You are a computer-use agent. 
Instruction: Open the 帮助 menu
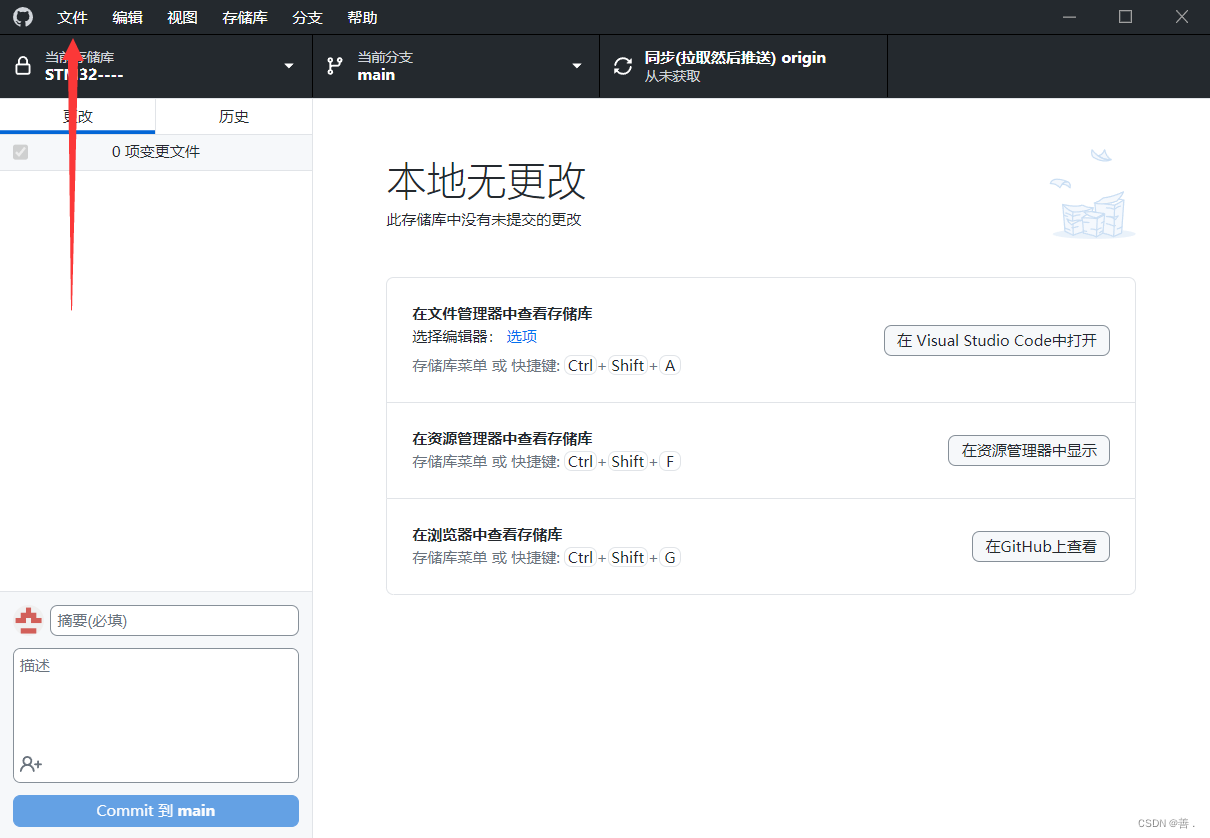click(362, 17)
